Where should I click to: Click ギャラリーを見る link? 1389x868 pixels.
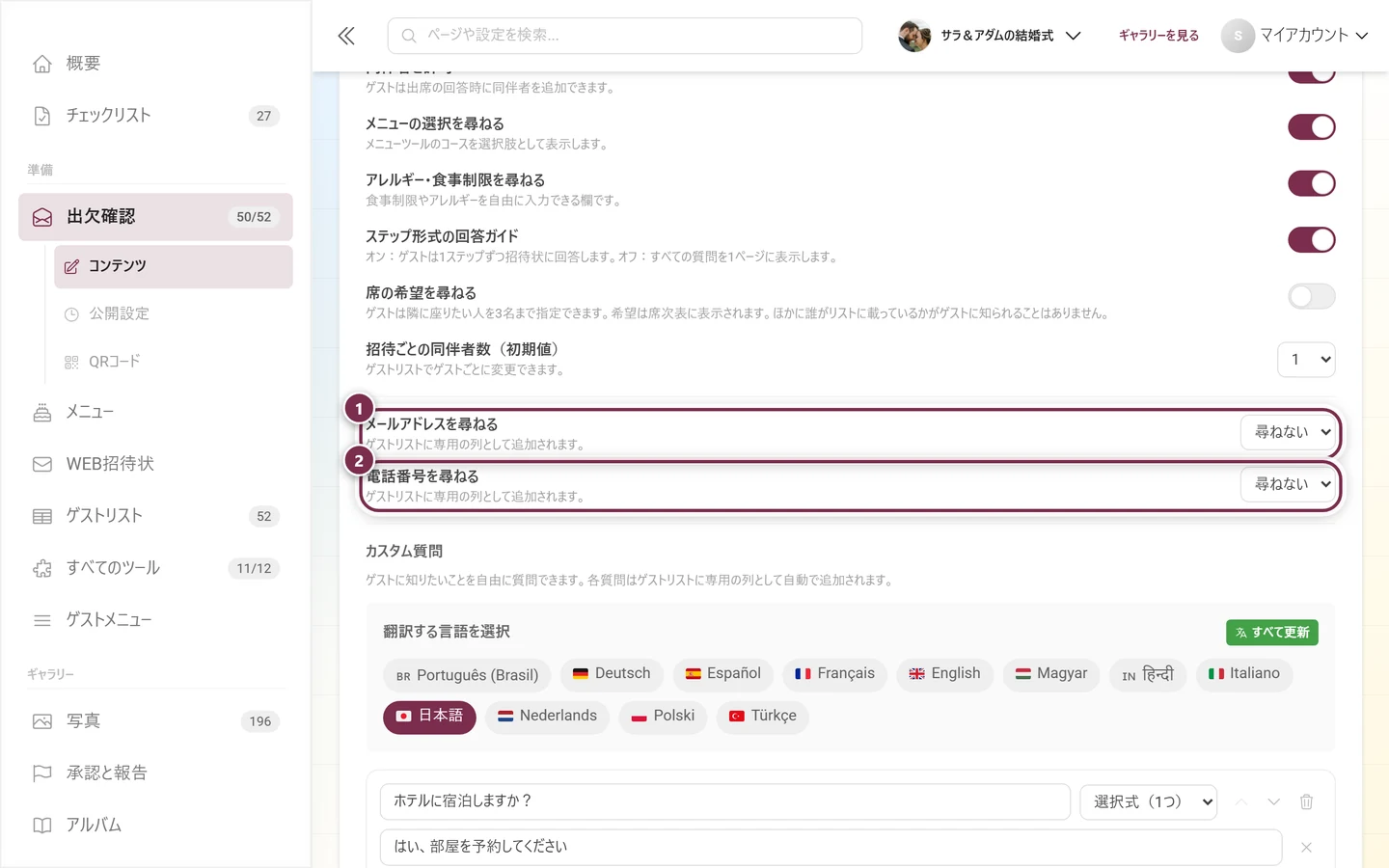click(x=1158, y=36)
